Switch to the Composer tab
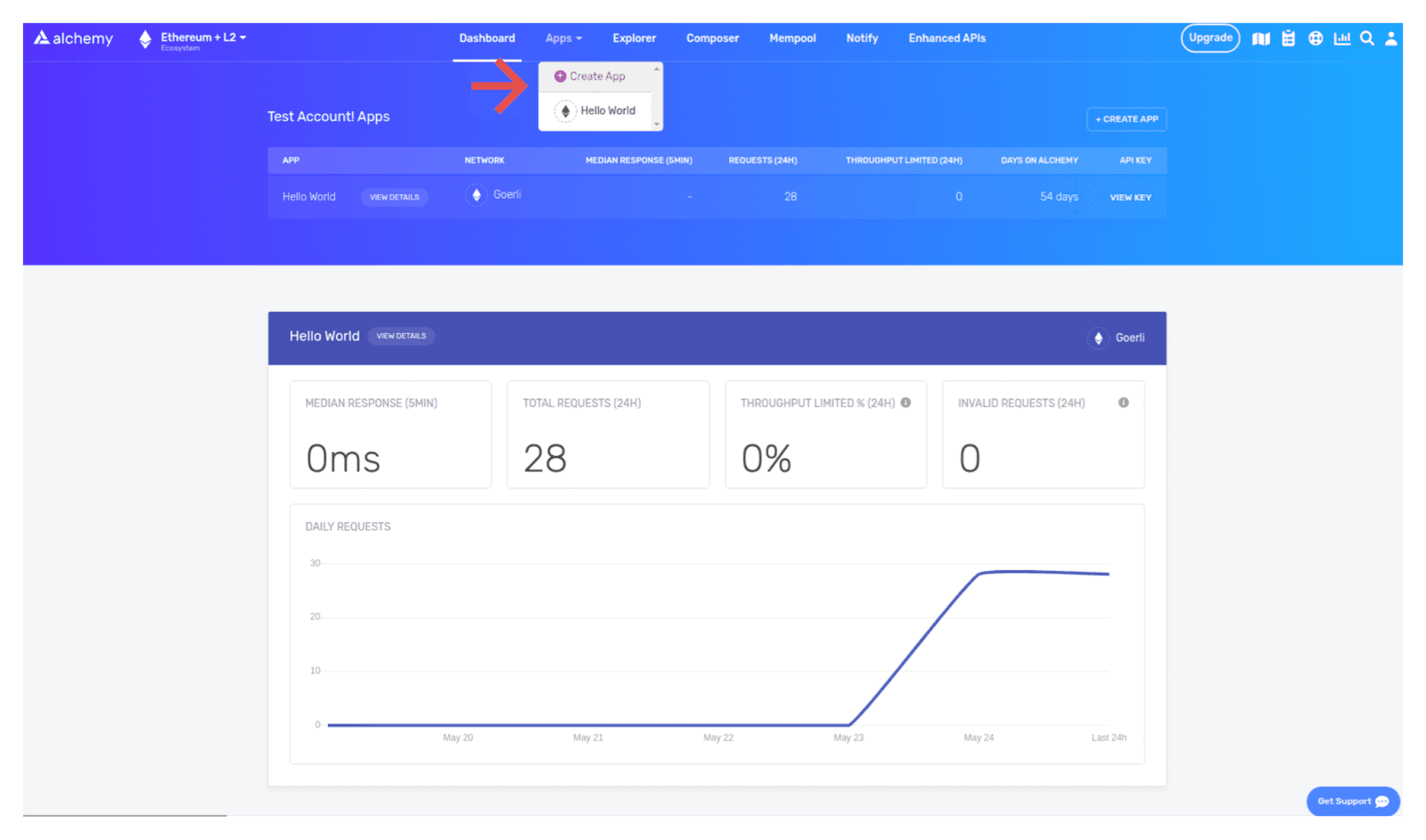The width and height of the screenshot is (1426, 840). point(712,38)
